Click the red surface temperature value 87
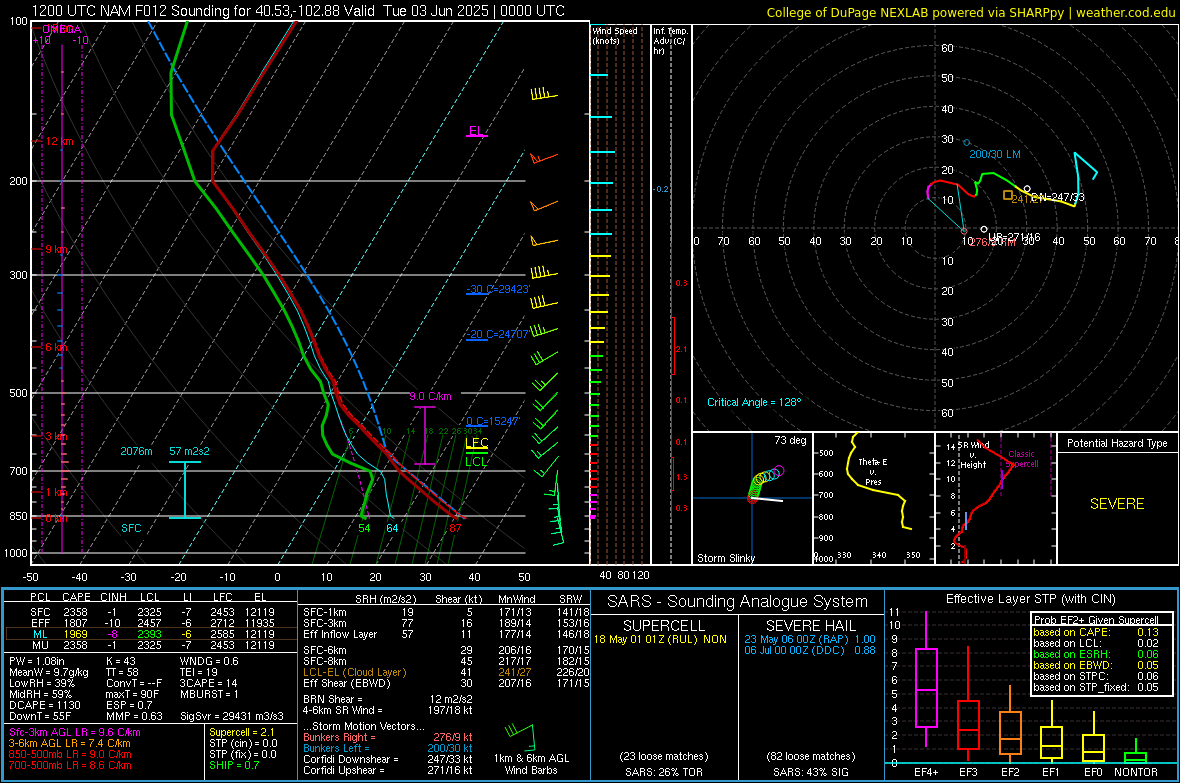The width and height of the screenshot is (1180, 783). (455, 528)
